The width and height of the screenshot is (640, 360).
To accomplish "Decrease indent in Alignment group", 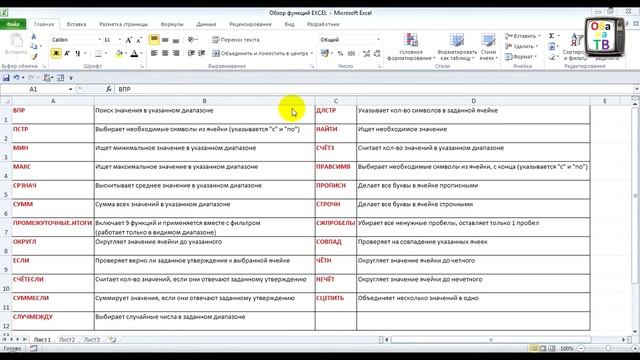I will pos(191,53).
